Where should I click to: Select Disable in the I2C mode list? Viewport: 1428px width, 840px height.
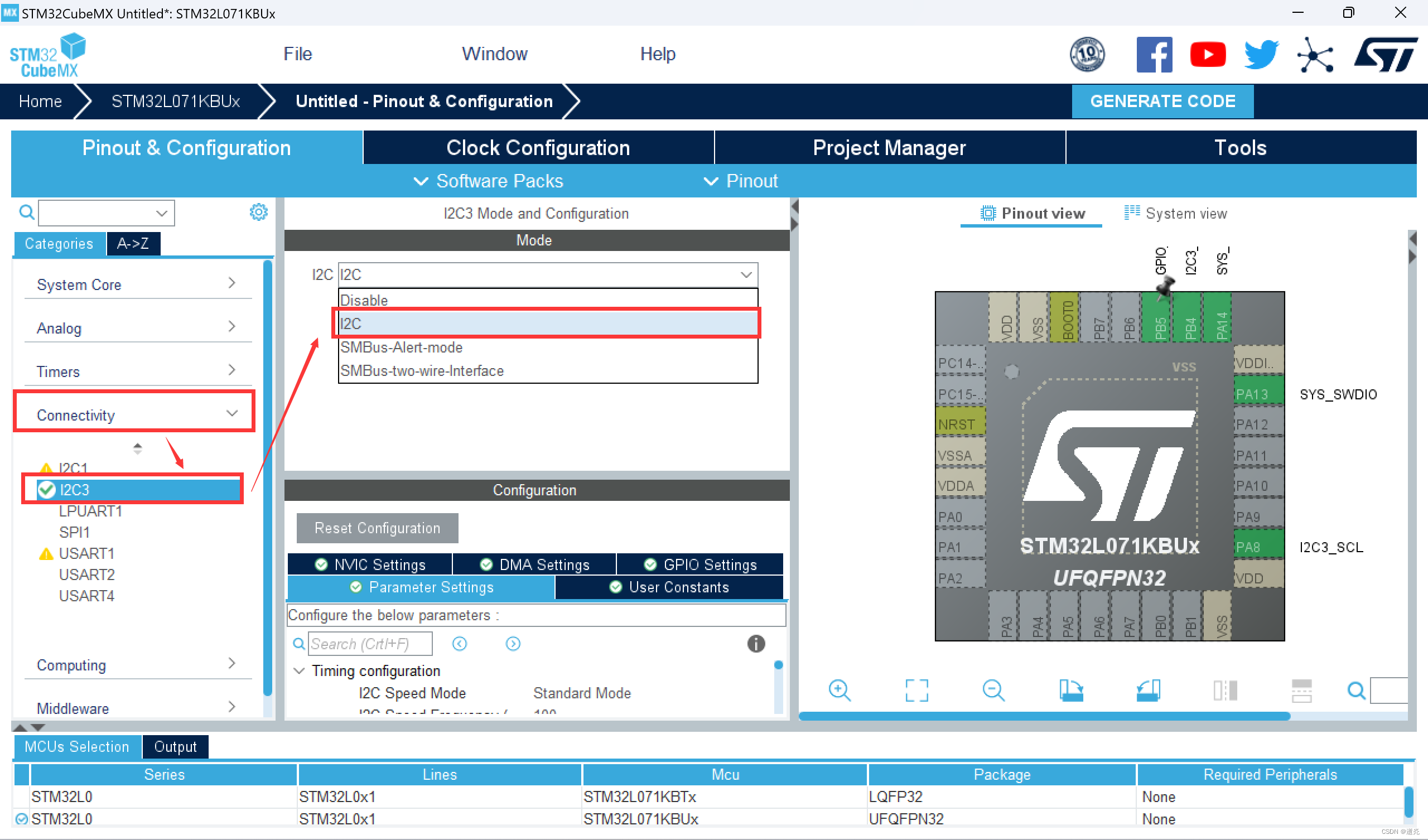click(547, 300)
